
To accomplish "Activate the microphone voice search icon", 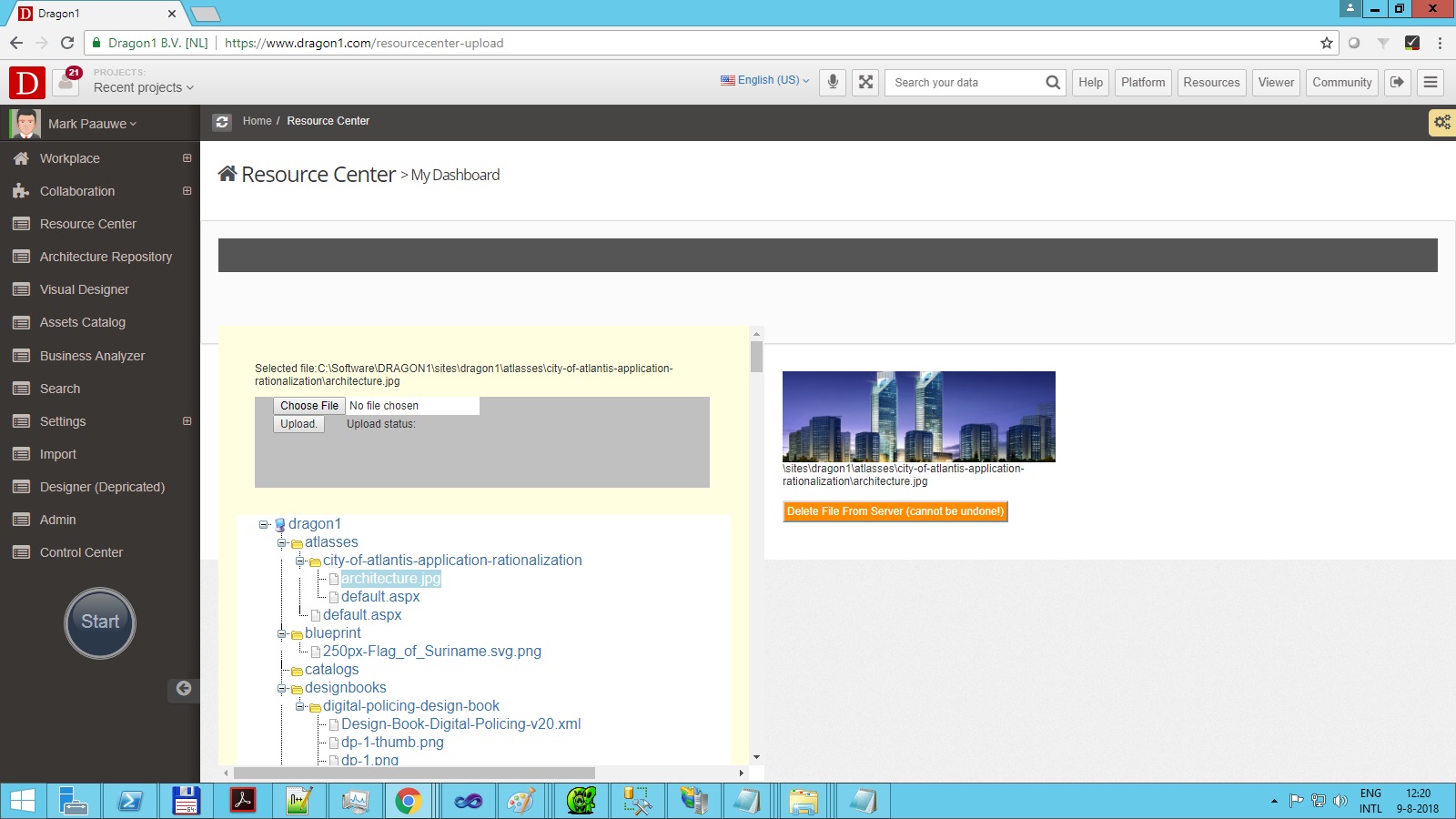I will coord(833,82).
